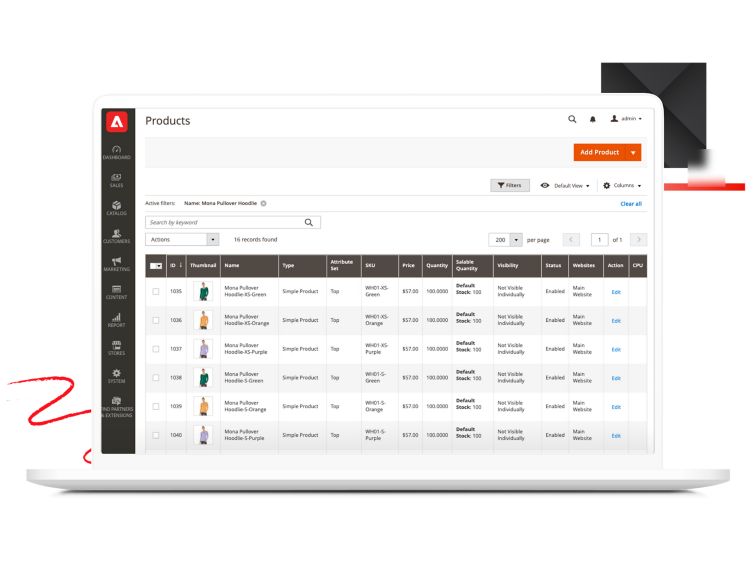Image resolution: width=756 pixels, height=567 pixels.
Task: Open the admin account menu
Action: 626,119
